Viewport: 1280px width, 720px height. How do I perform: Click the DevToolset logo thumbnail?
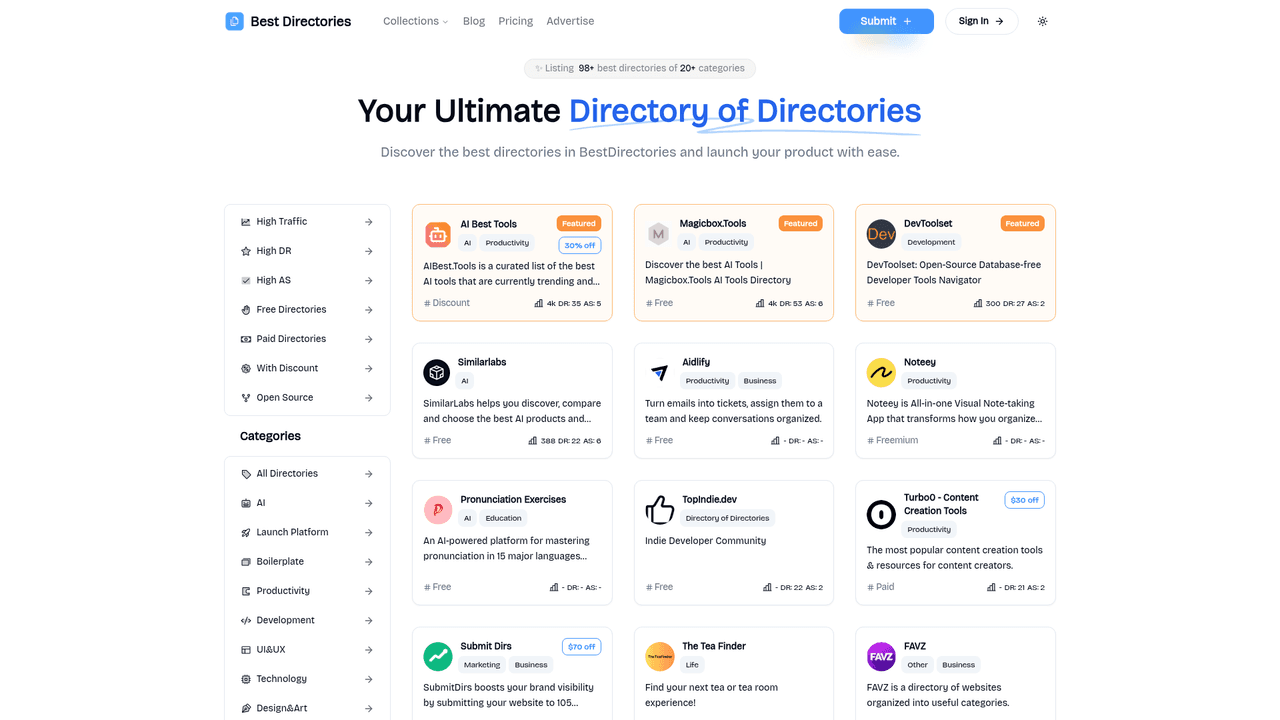pos(881,234)
